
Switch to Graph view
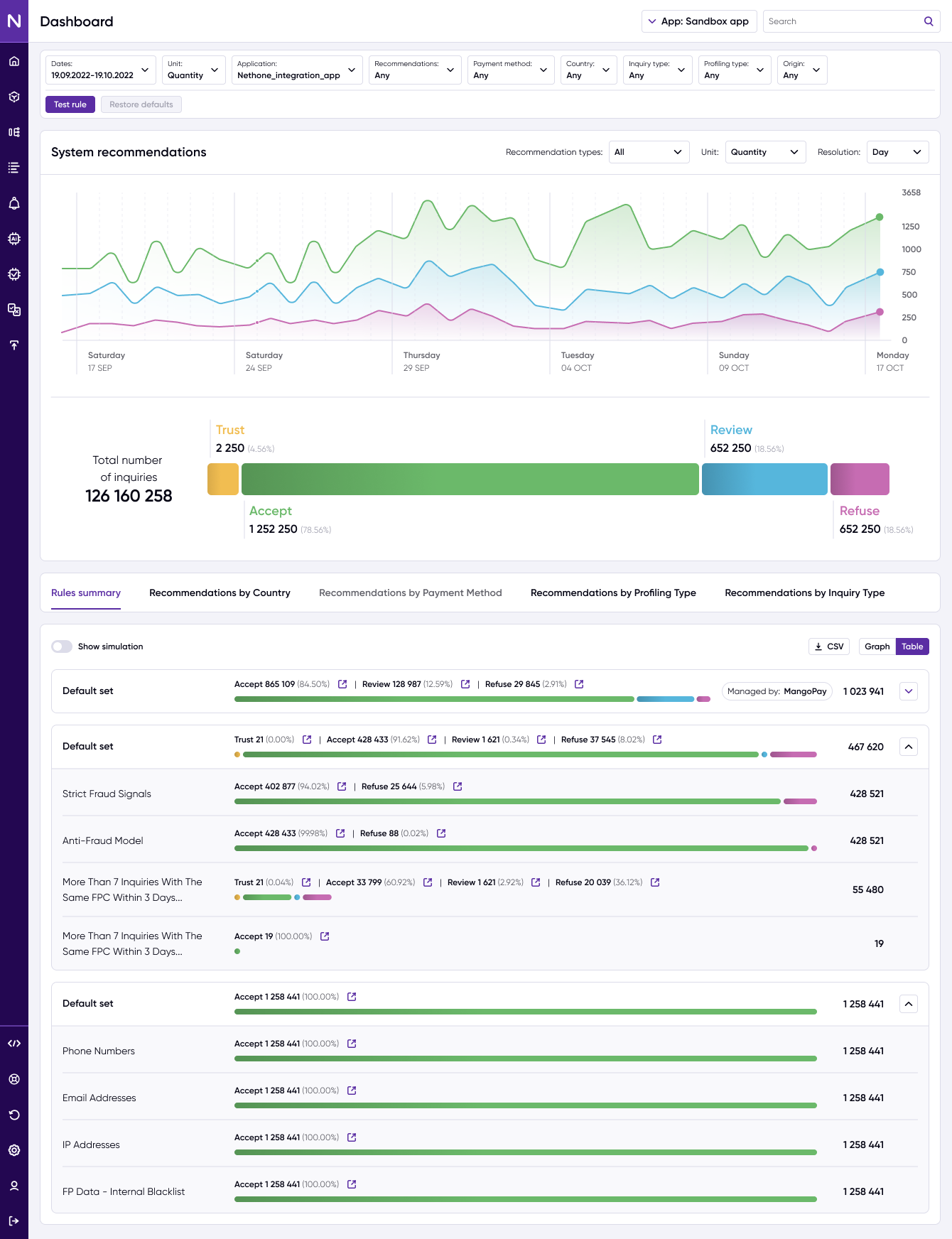coord(877,646)
